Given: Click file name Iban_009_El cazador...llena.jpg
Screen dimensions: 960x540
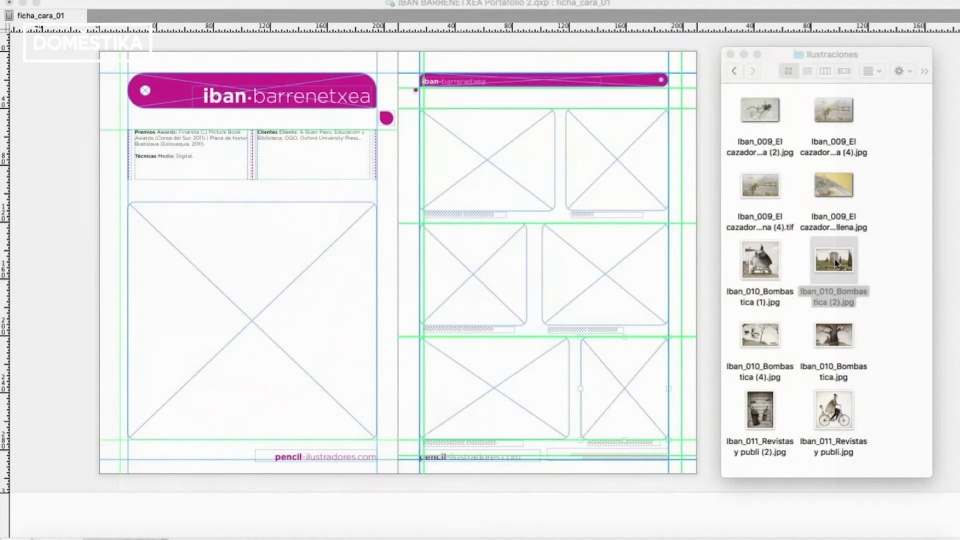Looking at the screenshot, I should 833,222.
